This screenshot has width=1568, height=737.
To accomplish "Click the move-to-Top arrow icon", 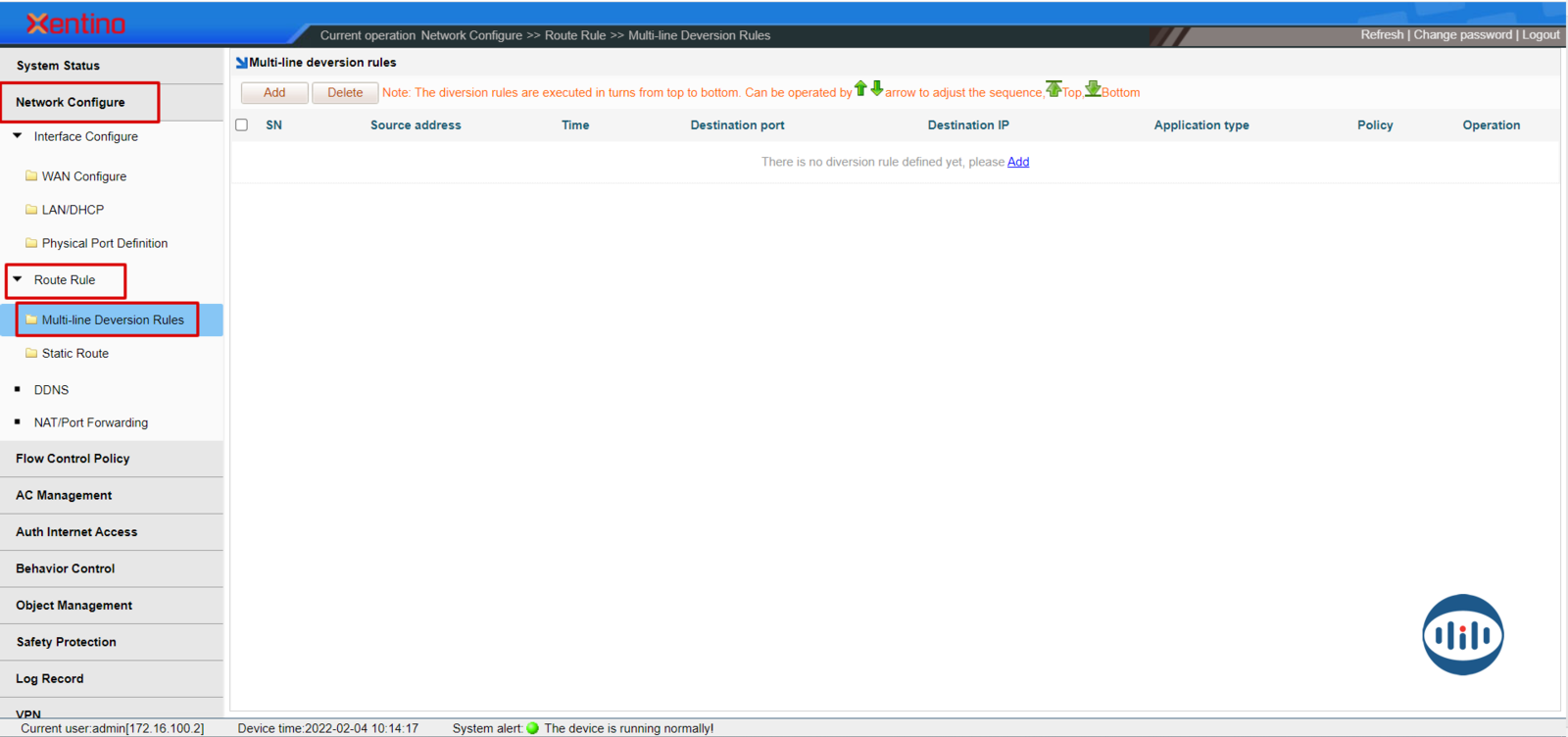I will click(1053, 89).
